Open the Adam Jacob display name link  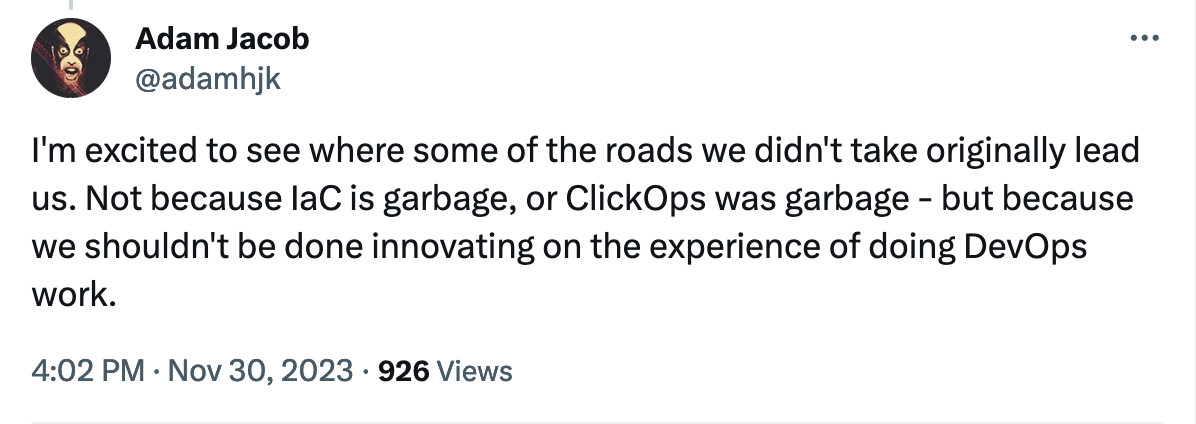tap(221, 39)
